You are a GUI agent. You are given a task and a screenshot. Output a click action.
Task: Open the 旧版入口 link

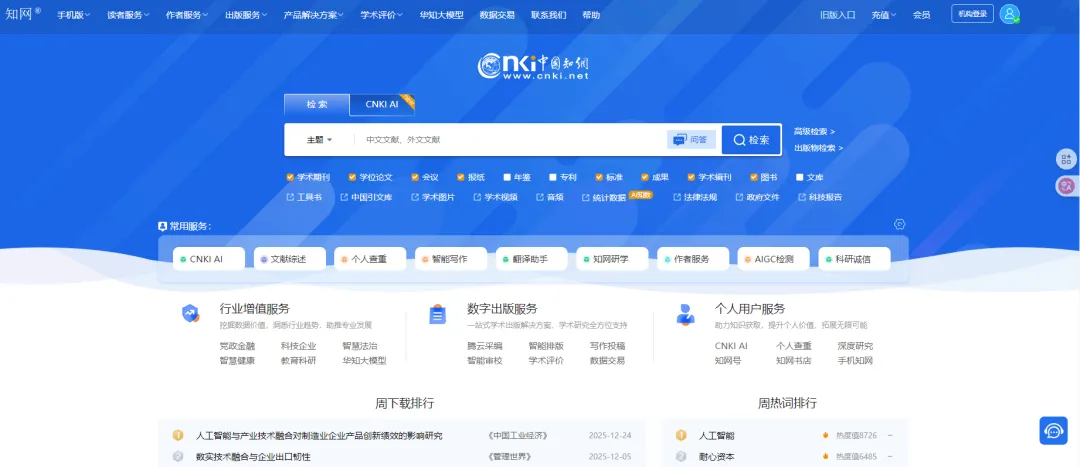838,14
